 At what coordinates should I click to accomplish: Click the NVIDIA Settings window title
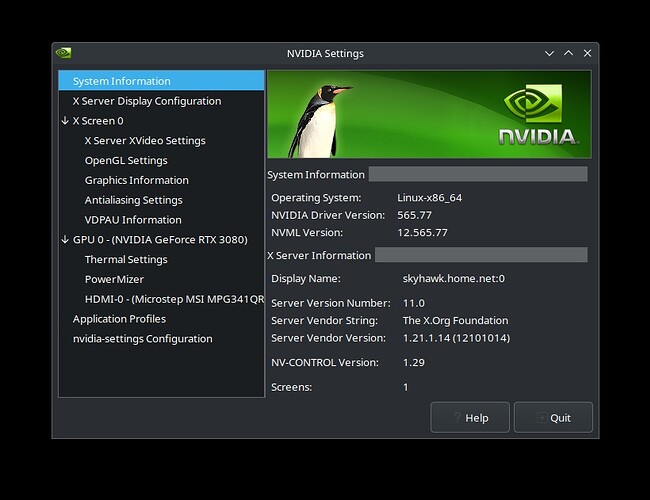(x=325, y=53)
